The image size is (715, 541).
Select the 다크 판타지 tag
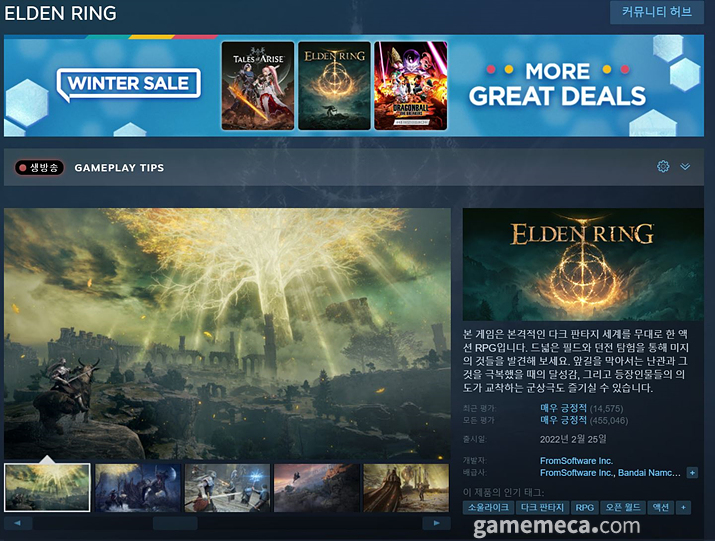coord(542,507)
